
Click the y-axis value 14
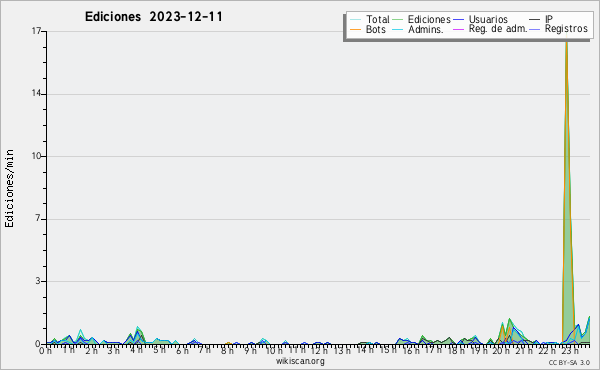tap(36, 93)
